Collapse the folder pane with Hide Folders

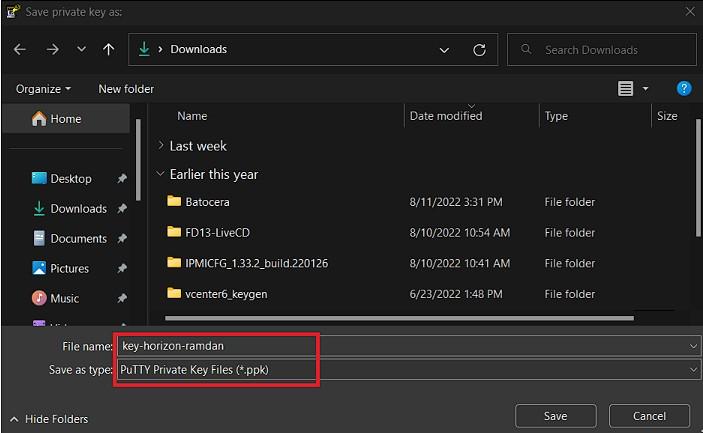point(49,419)
